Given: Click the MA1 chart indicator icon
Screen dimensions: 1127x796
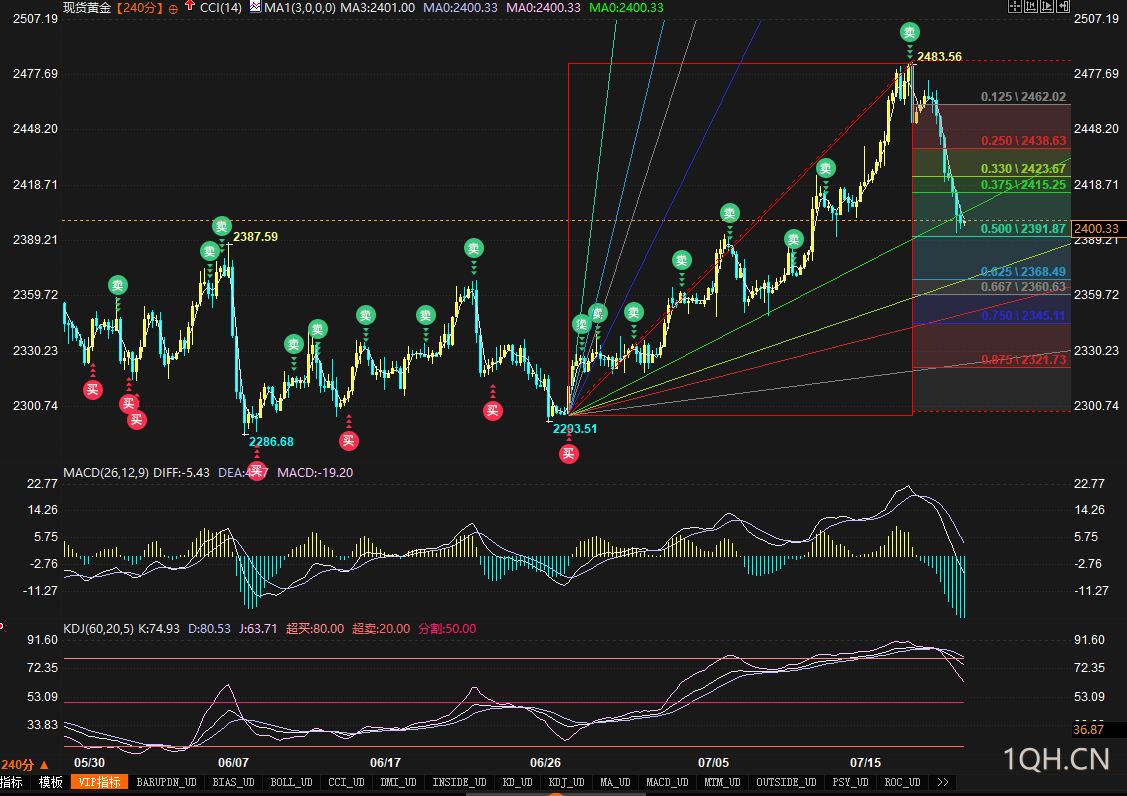Looking at the screenshot, I should (255, 6).
